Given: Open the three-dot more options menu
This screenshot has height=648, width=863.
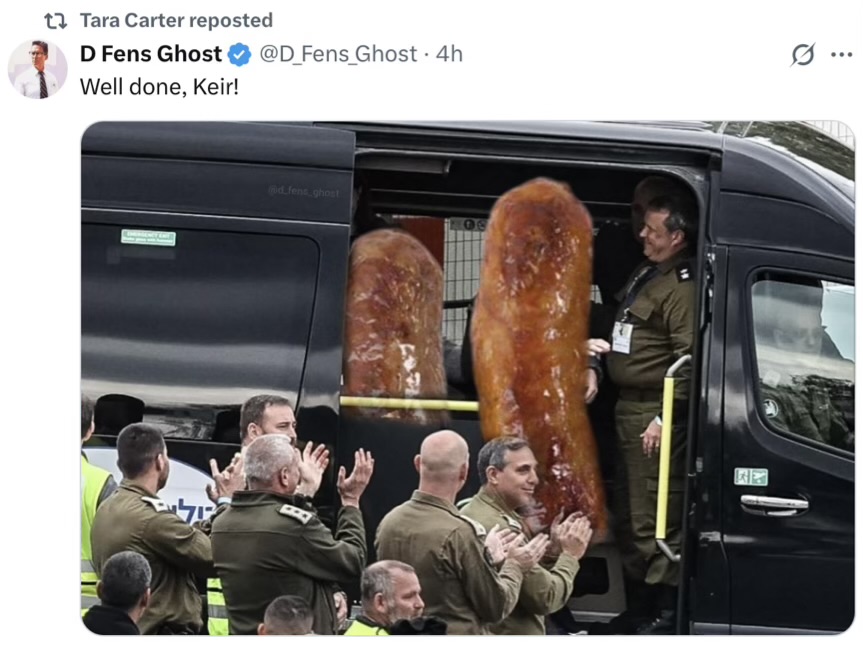Looking at the screenshot, I should [x=842, y=54].
